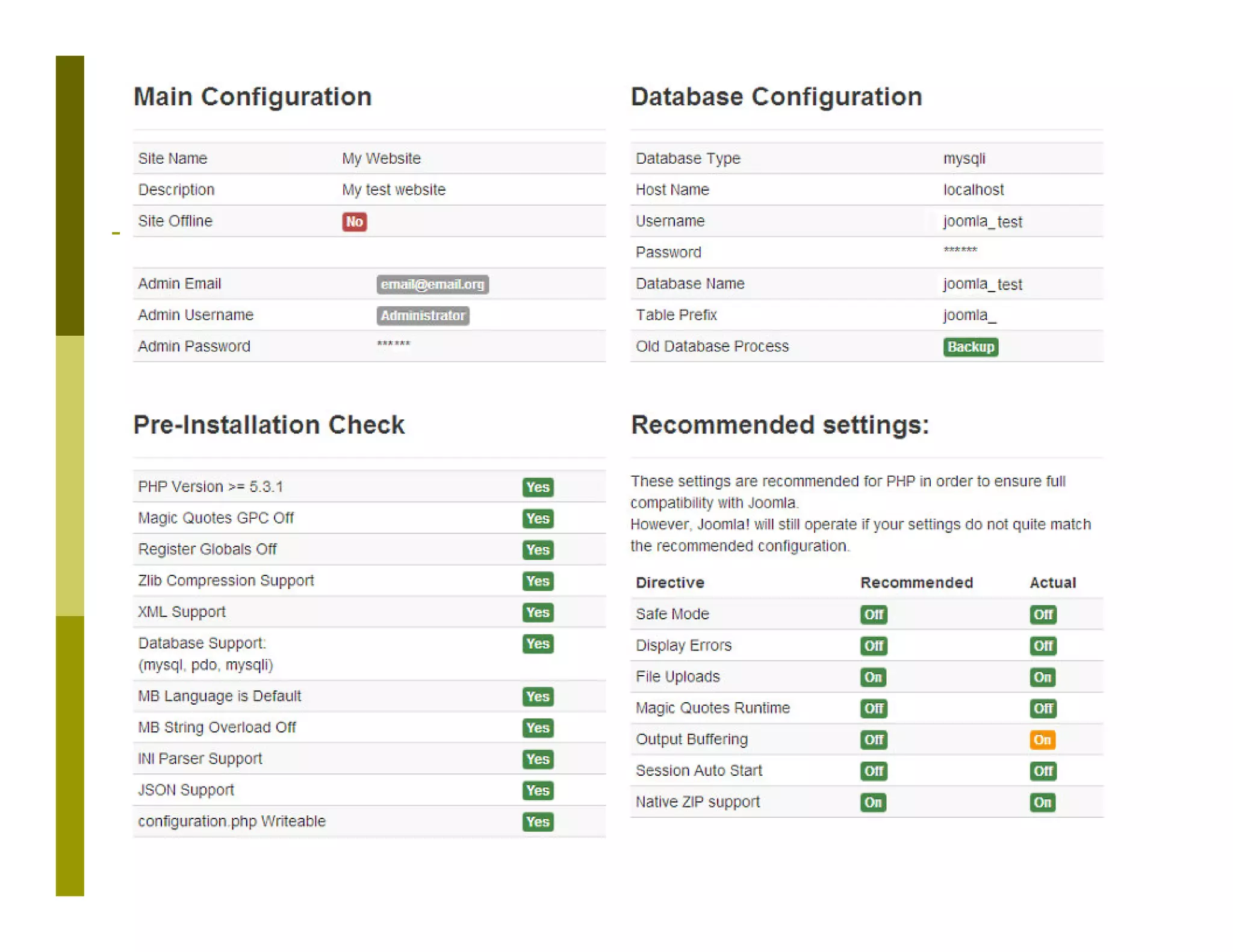Click the Database Configuration heading
The image size is (1233, 952).
click(x=775, y=97)
